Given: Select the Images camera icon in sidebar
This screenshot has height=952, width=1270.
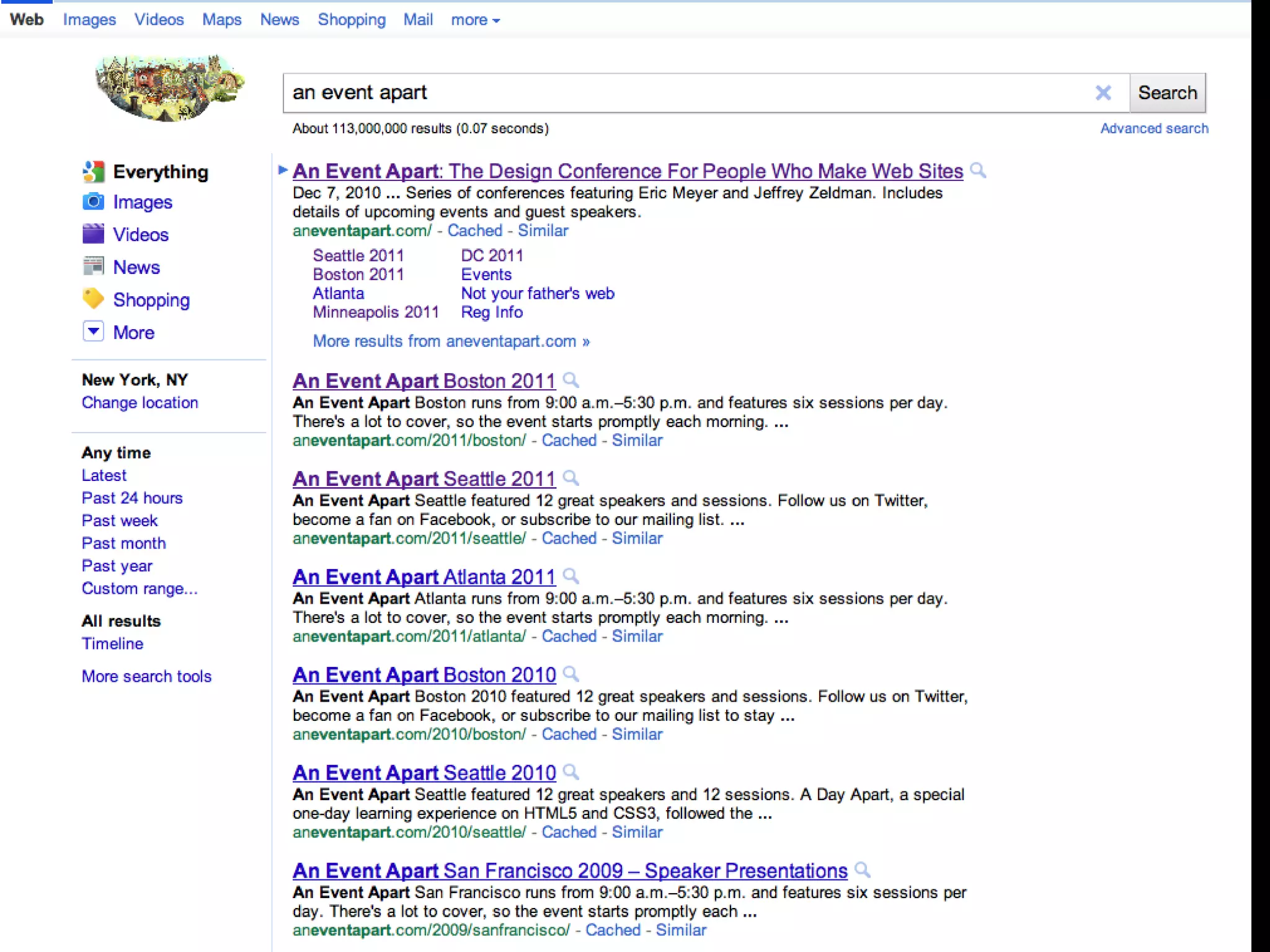Looking at the screenshot, I should point(93,202).
